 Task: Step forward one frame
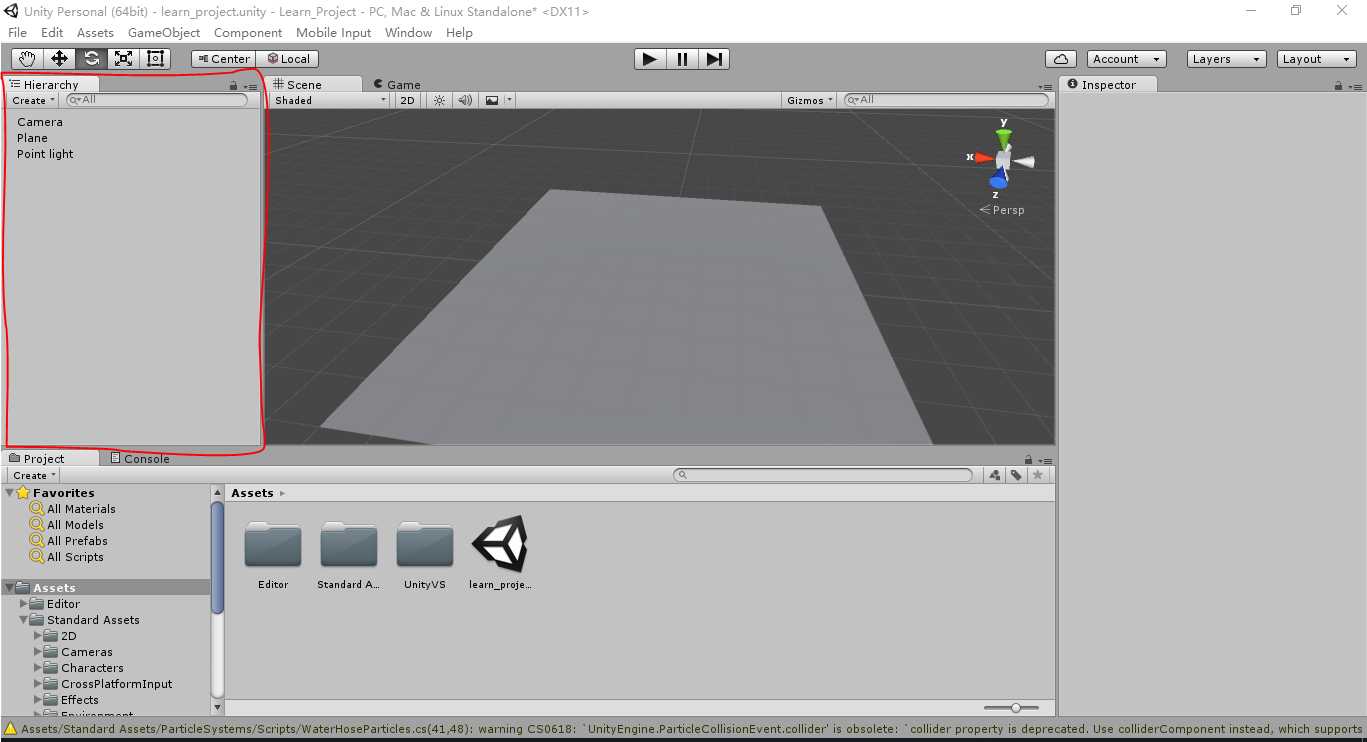click(x=714, y=59)
